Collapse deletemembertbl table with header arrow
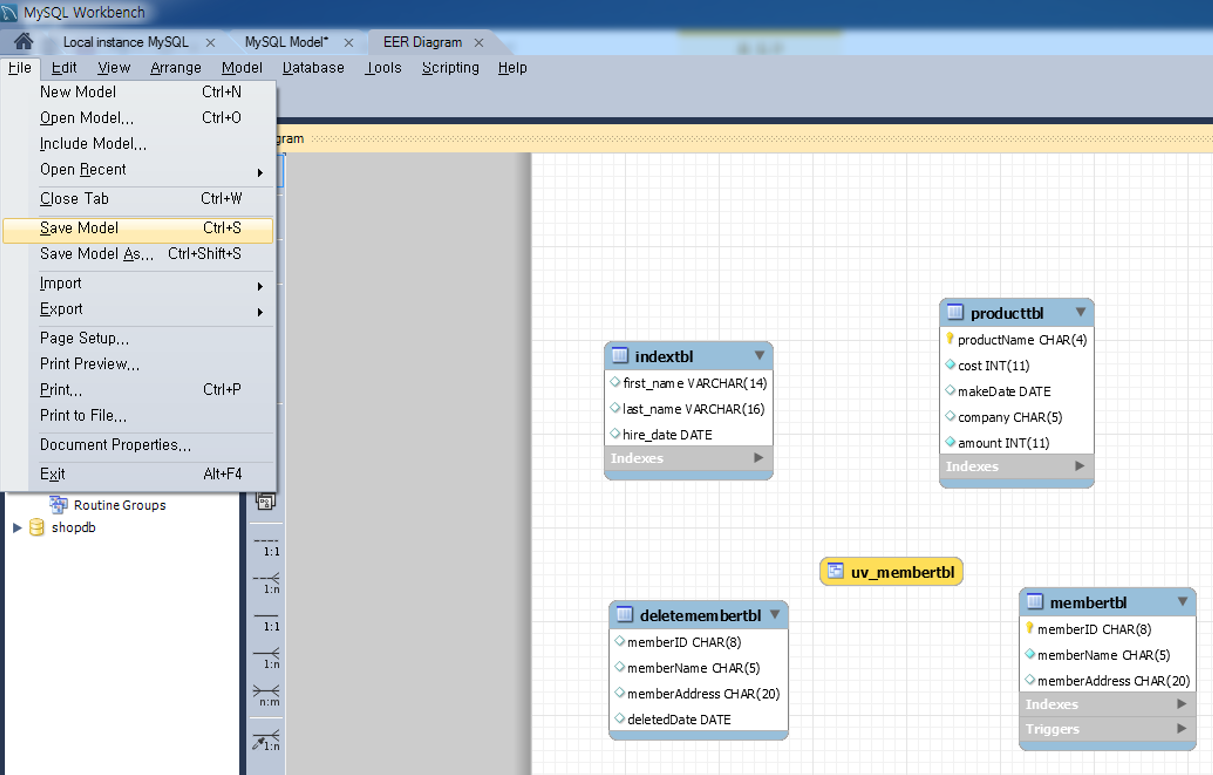The width and height of the screenshot is (1213, 775). (x=774, y=614)
